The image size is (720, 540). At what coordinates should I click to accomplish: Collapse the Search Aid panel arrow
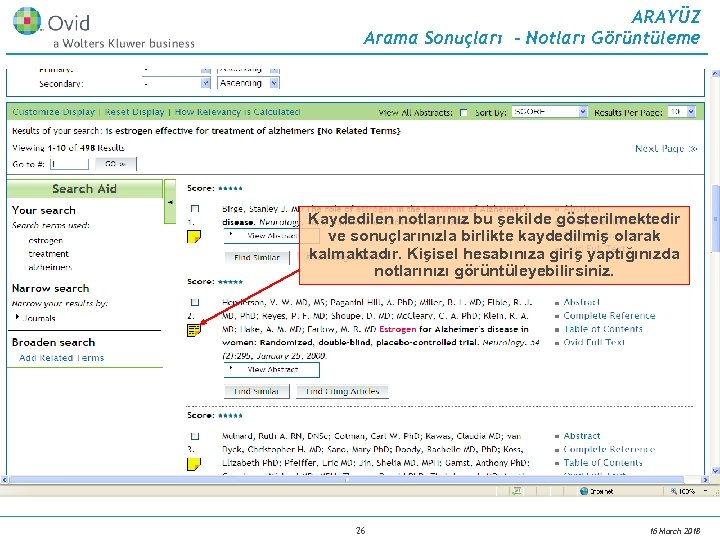[x=170, y=202]
